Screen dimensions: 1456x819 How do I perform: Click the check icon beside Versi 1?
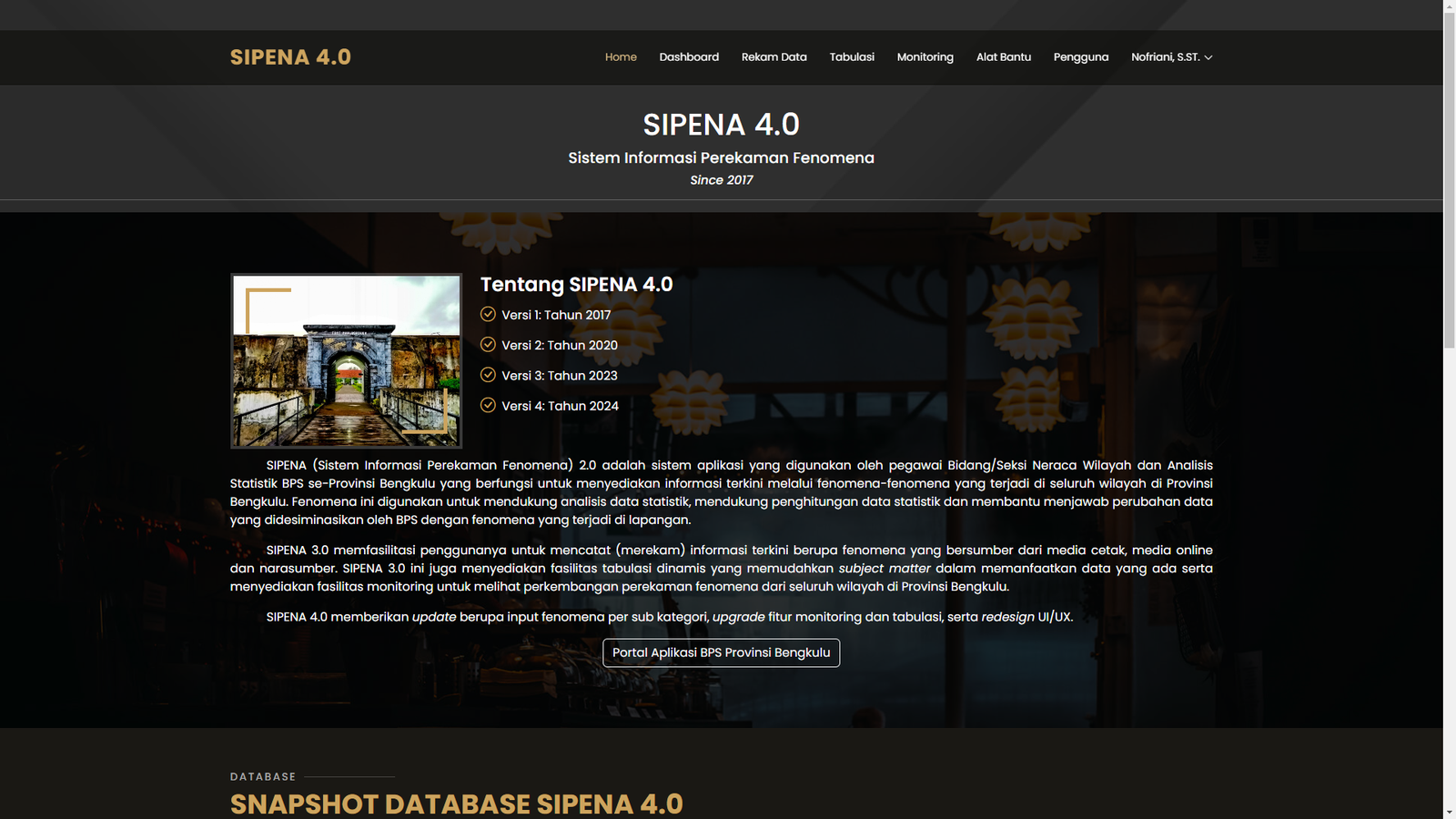488,314
